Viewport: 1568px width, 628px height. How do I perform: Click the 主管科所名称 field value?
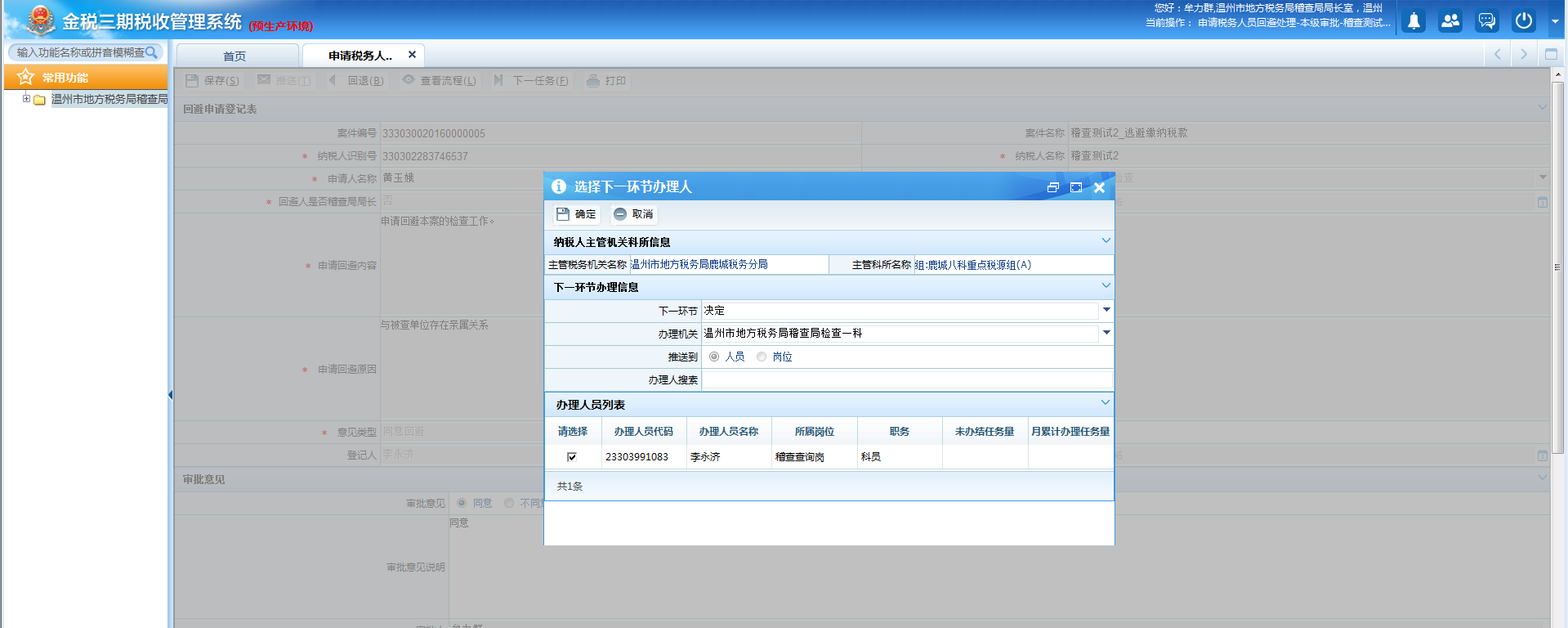pyautogui.click(x=1013, y=265)
